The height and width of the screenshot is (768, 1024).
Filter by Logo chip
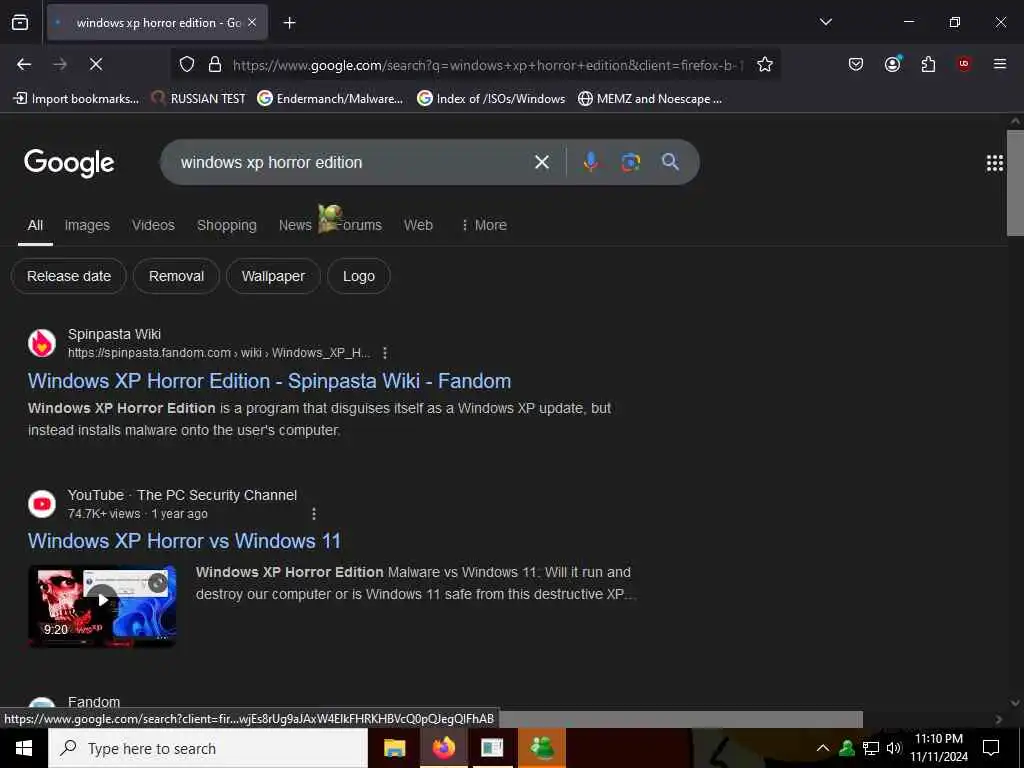359,276
